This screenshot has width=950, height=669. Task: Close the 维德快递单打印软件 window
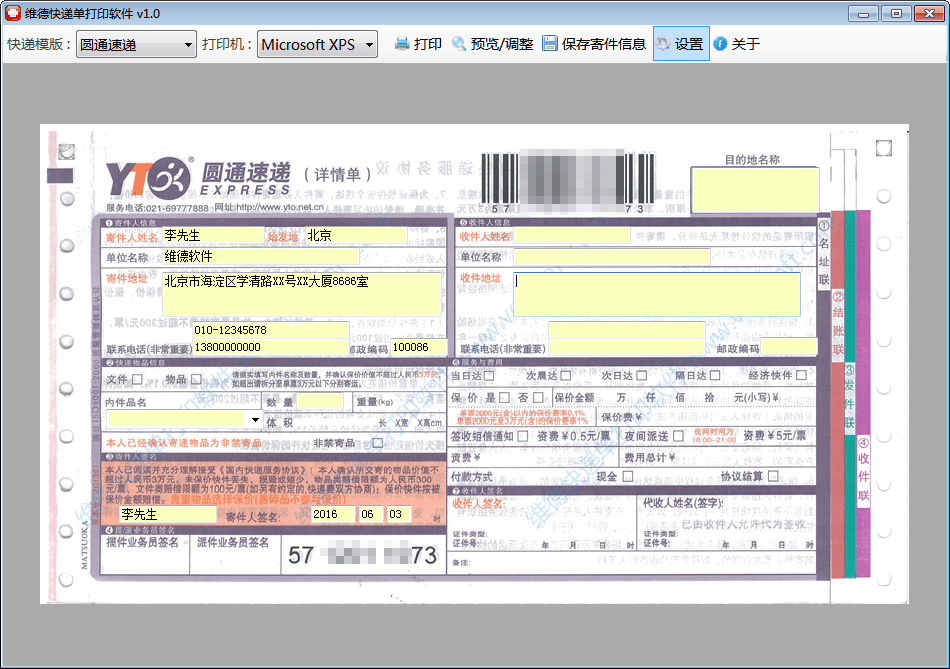point(929,13)
